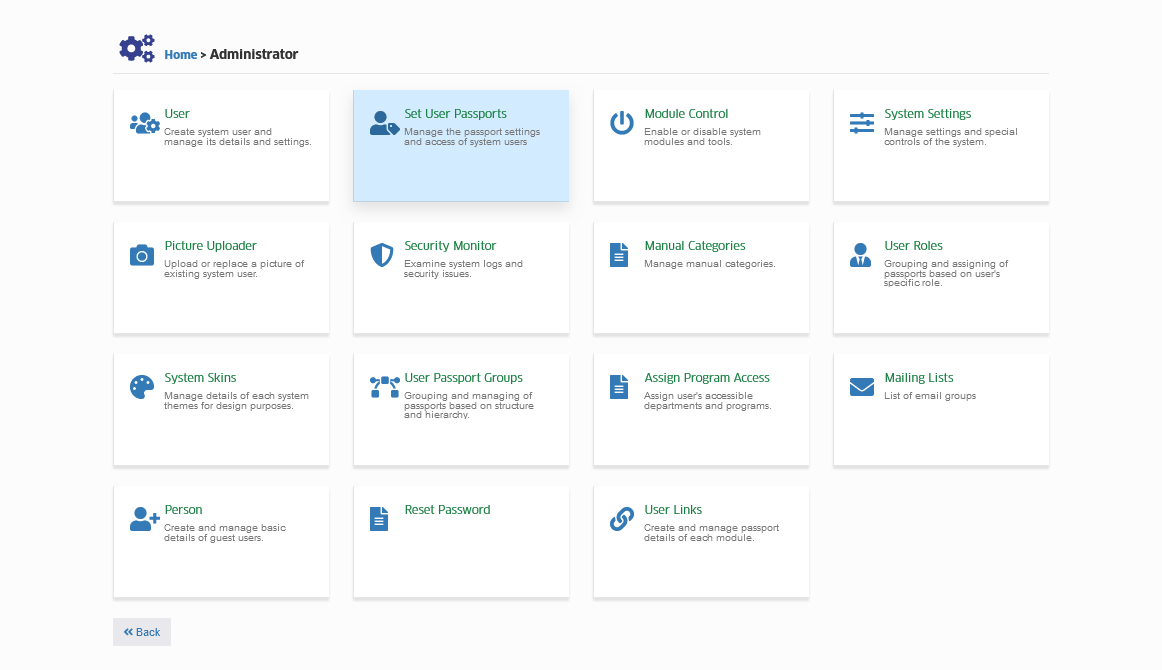Click 'Manage the passport settings' description
Viewport: 1162px width, 670px height.
[x=472, y=137]
